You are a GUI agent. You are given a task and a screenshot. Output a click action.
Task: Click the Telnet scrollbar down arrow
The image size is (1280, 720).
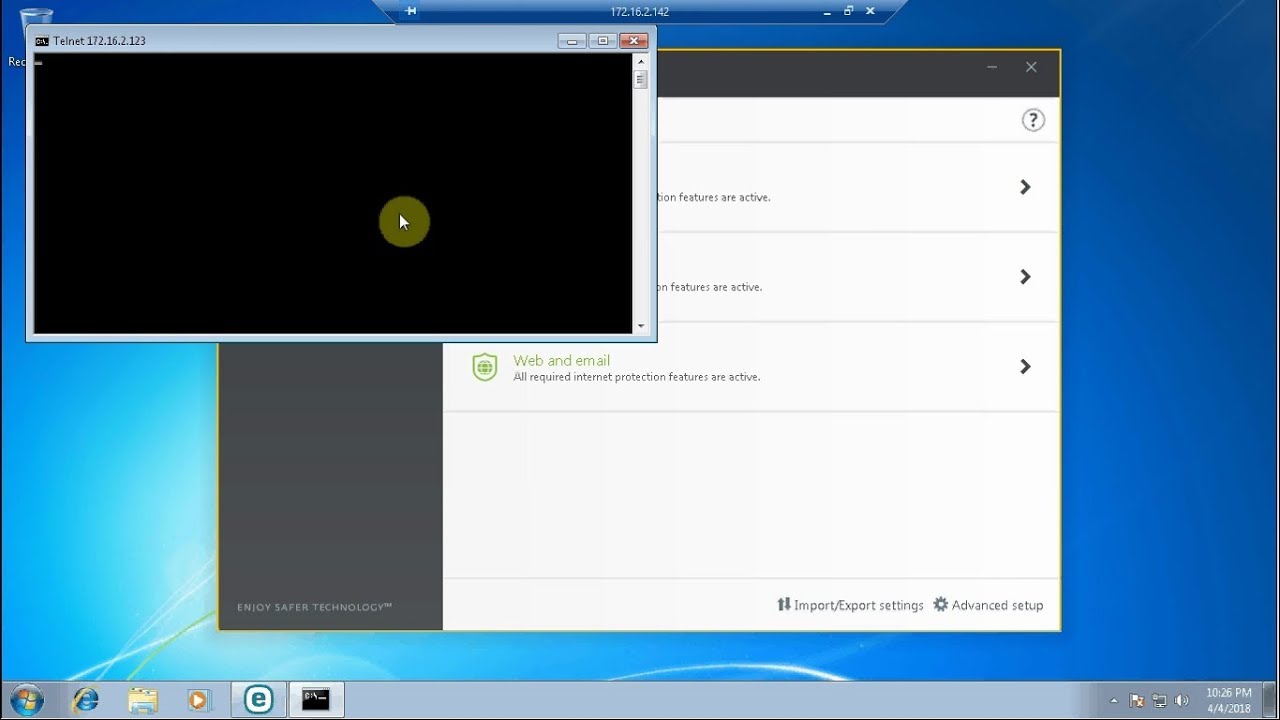(x=641, y=326)
